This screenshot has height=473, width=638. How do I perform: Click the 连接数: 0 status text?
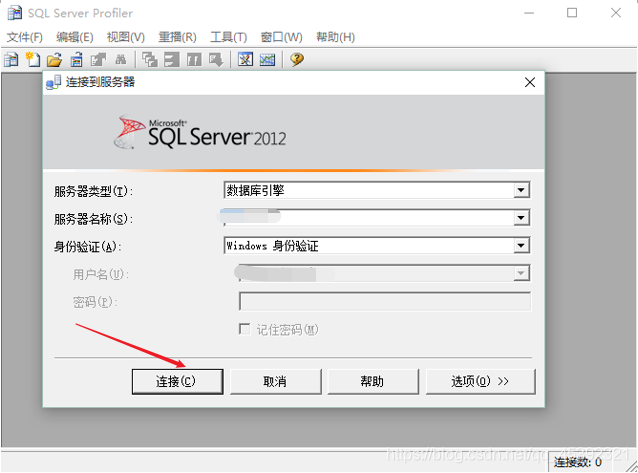tap(577, 462)
